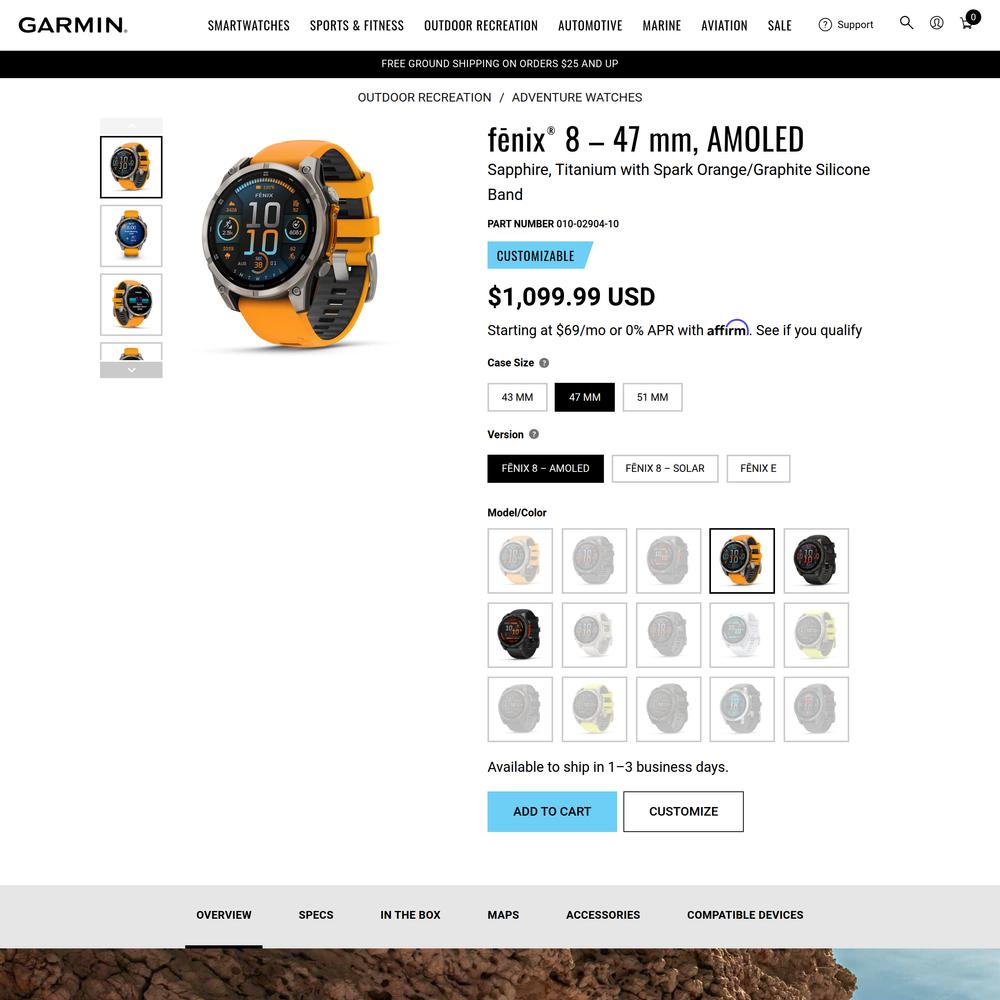Image resolution: width=1000 pixels, height=1000 pixels.
Task: Open the account profile icon
Action: [x=936, y=23]
